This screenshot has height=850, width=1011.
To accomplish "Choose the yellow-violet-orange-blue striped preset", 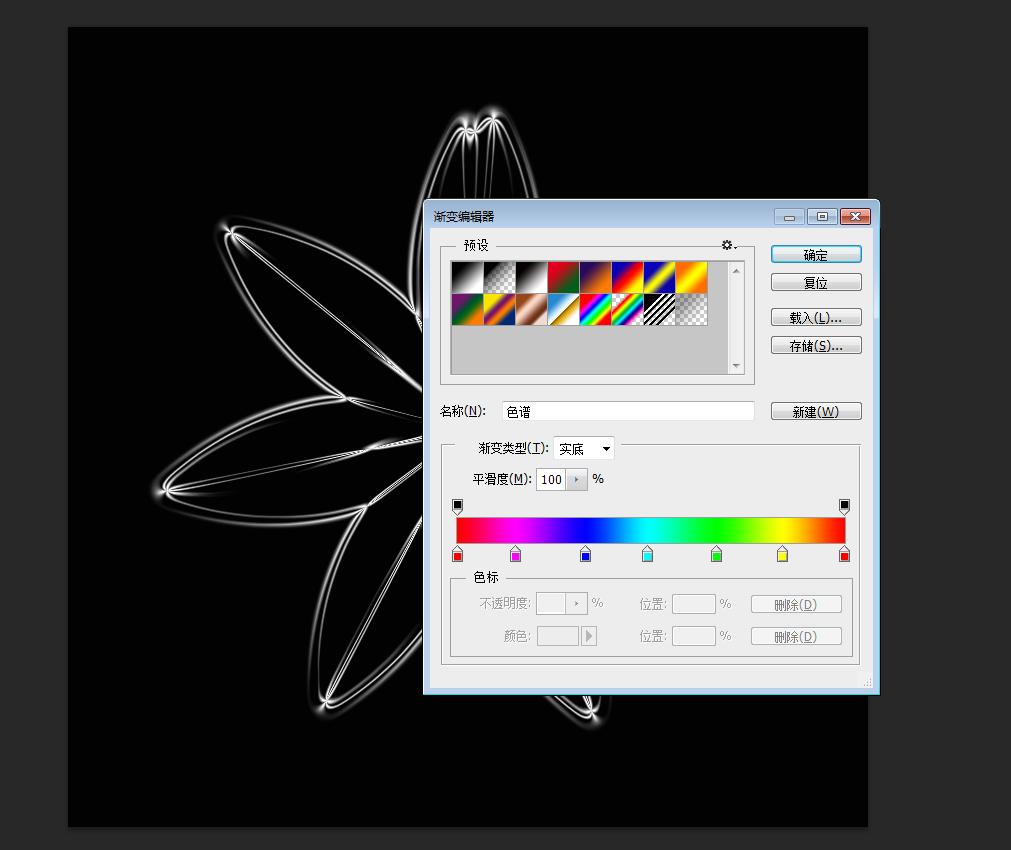I will pos(500,310).
